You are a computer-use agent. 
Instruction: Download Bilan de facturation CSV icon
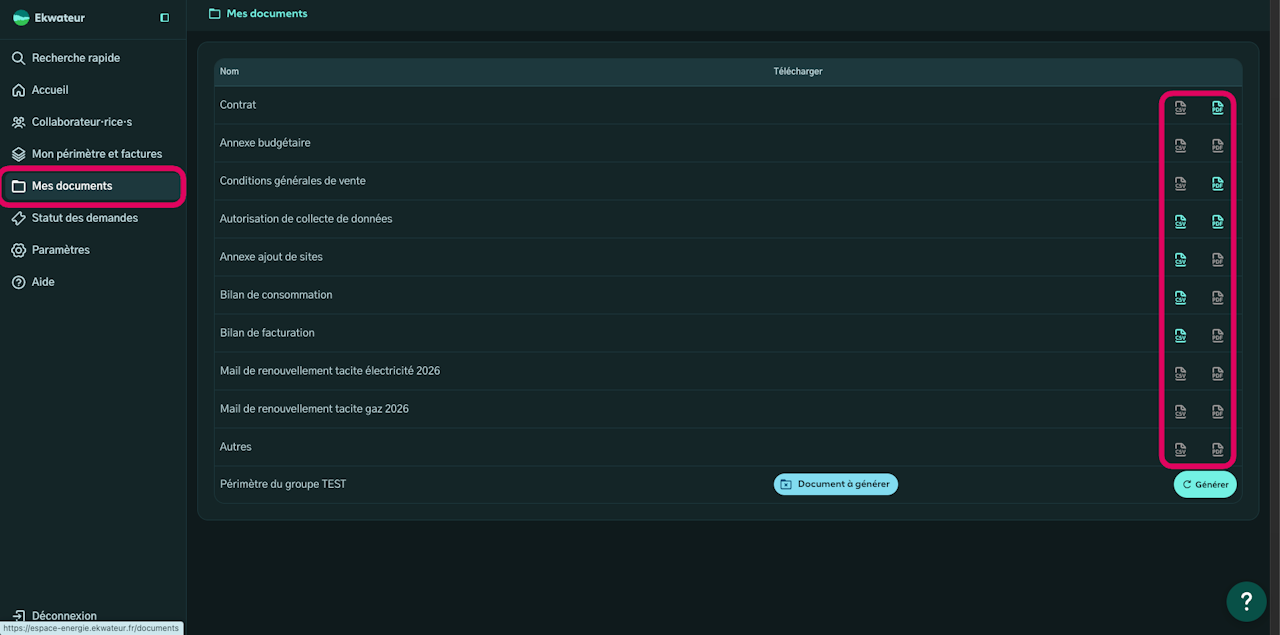[x=1180, y=335]
